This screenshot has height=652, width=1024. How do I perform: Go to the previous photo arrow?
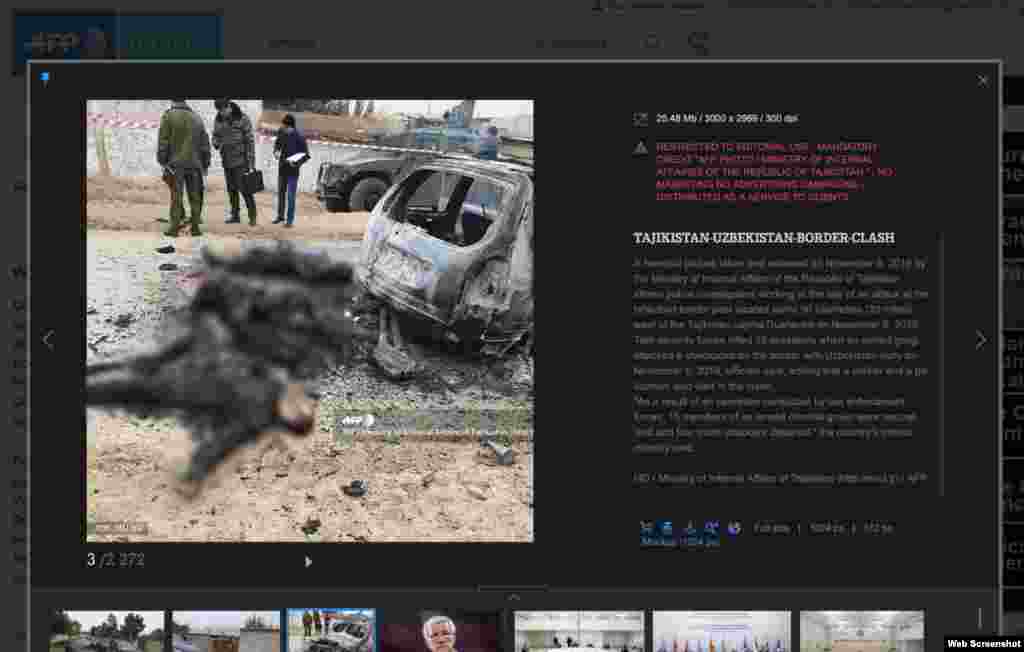coord(48,340)
